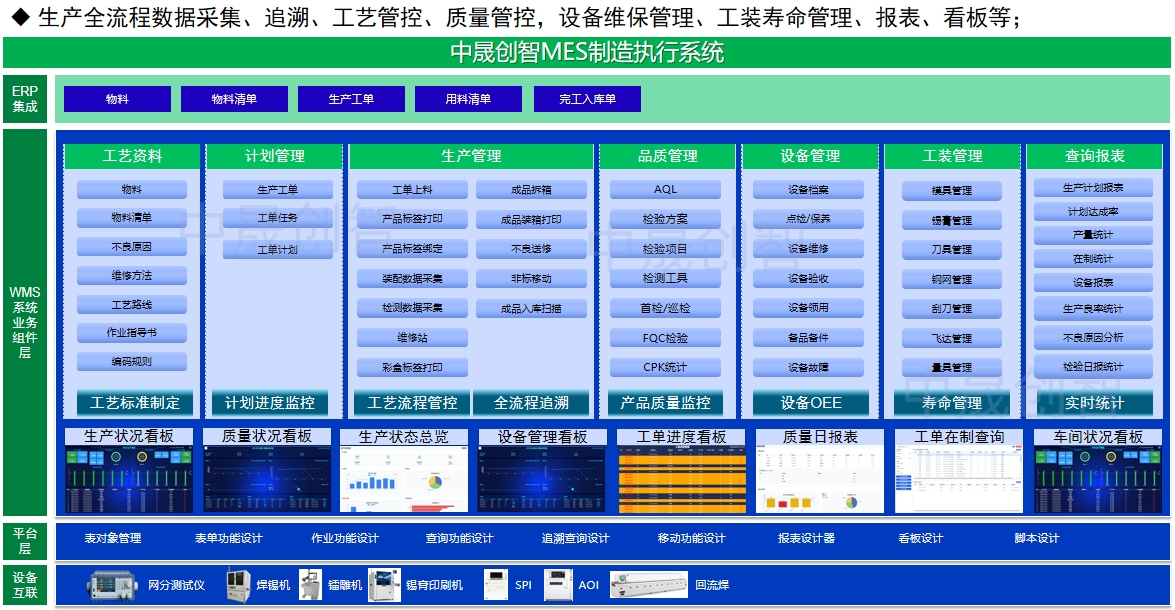1175x610 pixels.
Task: Click the FQC检验 item
Action: click(665, 338)
